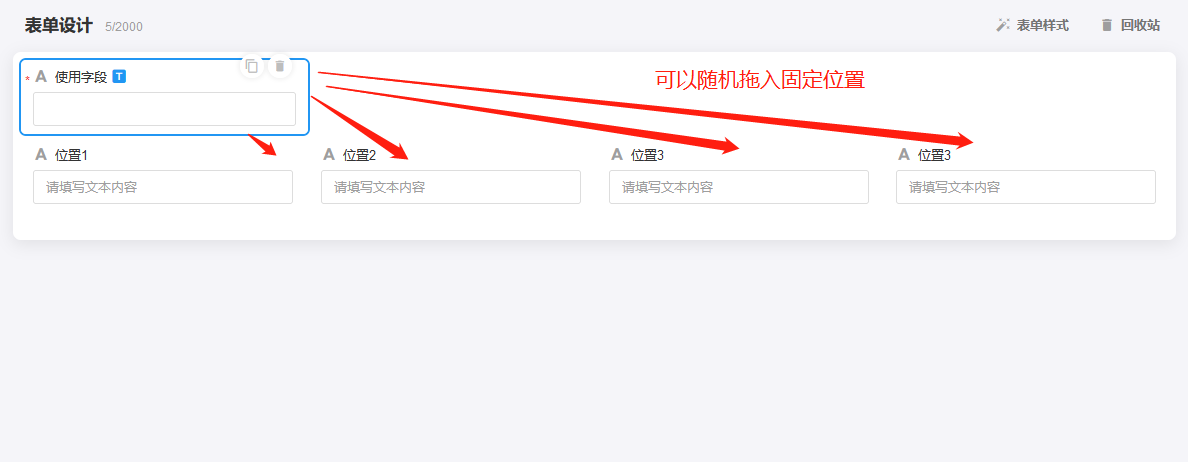Viewport: 1188px width, 462px height.
Task: Click the red 可以随机拖入固定位置 annotation text
Action: (760, 80)
